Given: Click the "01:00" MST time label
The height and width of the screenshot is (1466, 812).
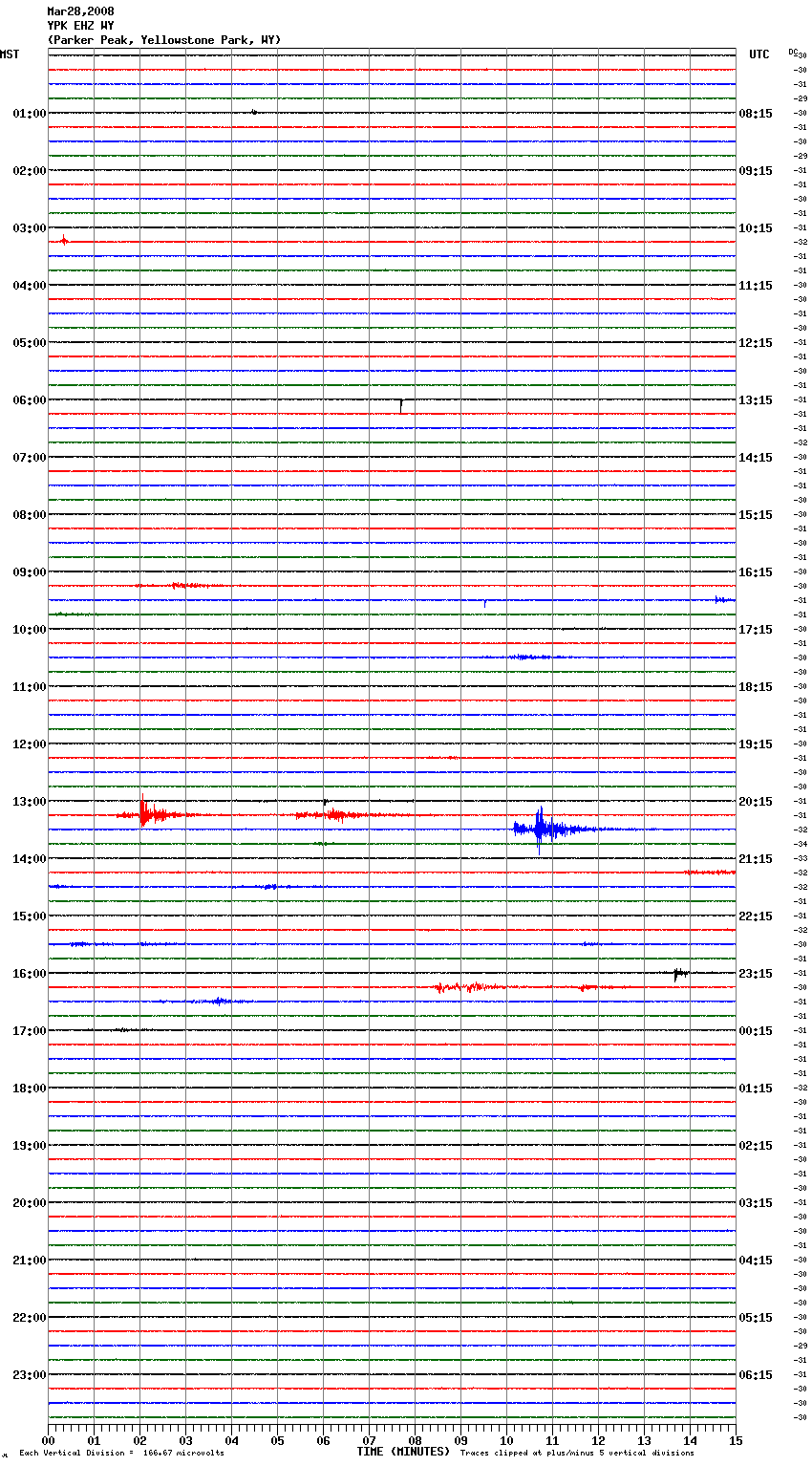Looking at the screenshot, I should (x=30, y=114).
